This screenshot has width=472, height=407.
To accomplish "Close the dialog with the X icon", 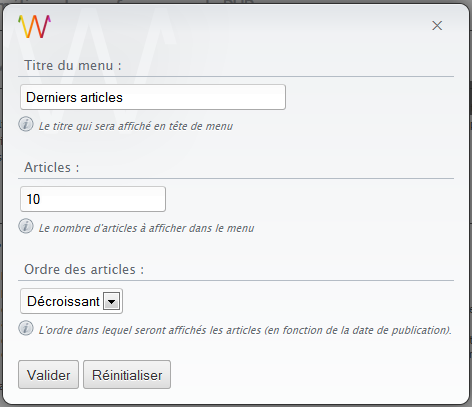I will click(x=437, y=26).
